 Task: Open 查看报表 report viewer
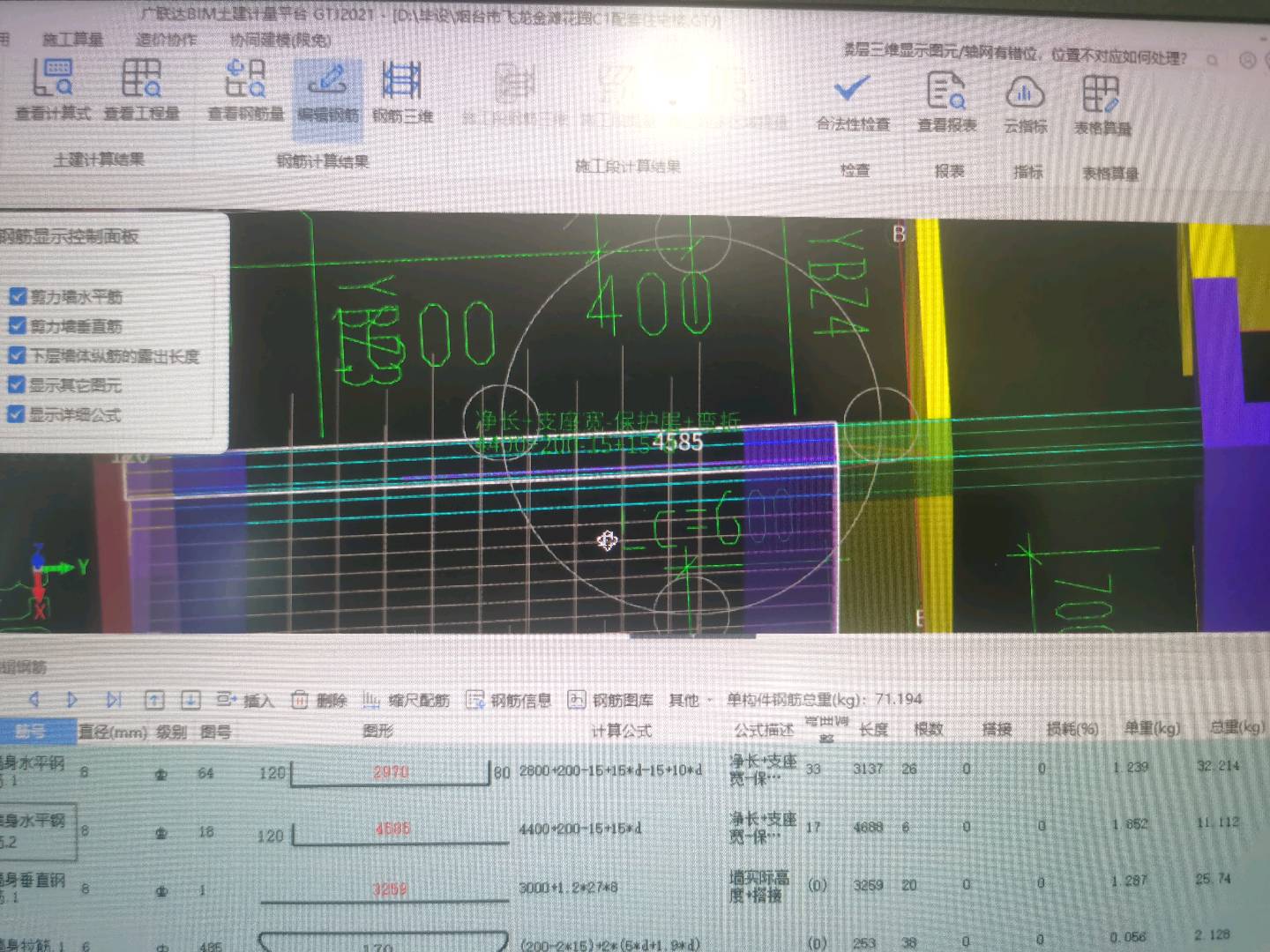(946, 102)
